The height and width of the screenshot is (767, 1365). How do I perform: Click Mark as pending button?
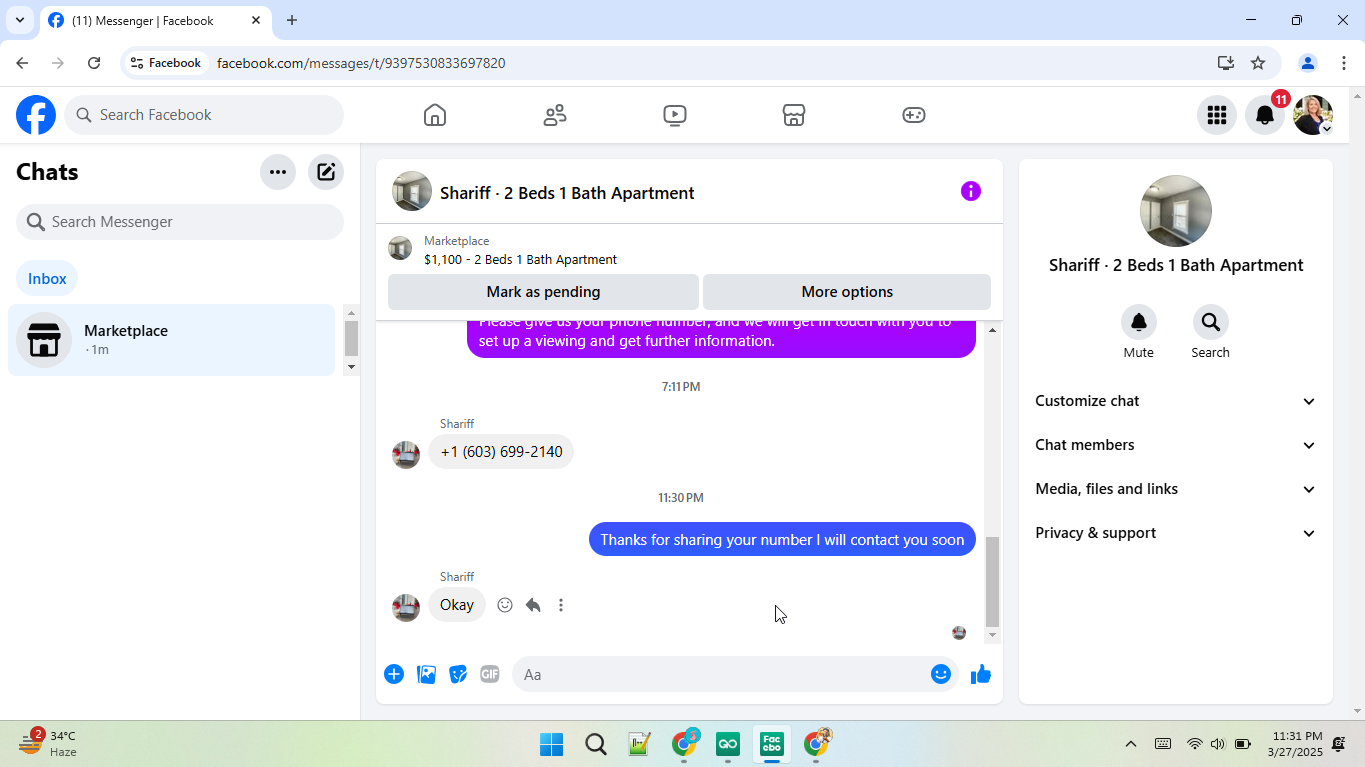pos(543,292)
